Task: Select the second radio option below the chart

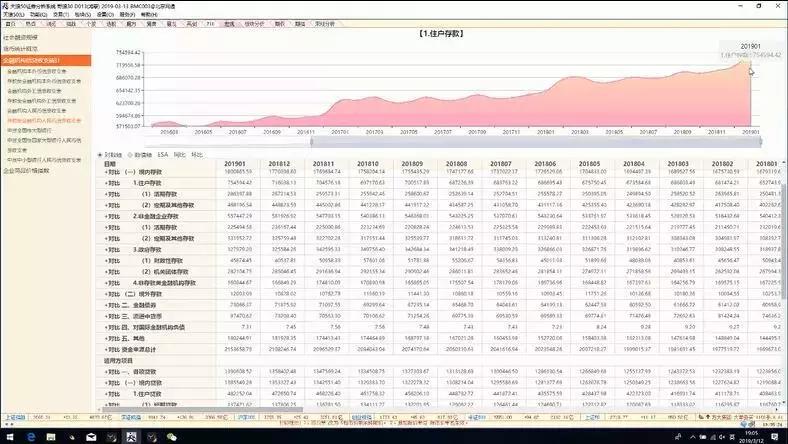Action: [x=130, y=155]
